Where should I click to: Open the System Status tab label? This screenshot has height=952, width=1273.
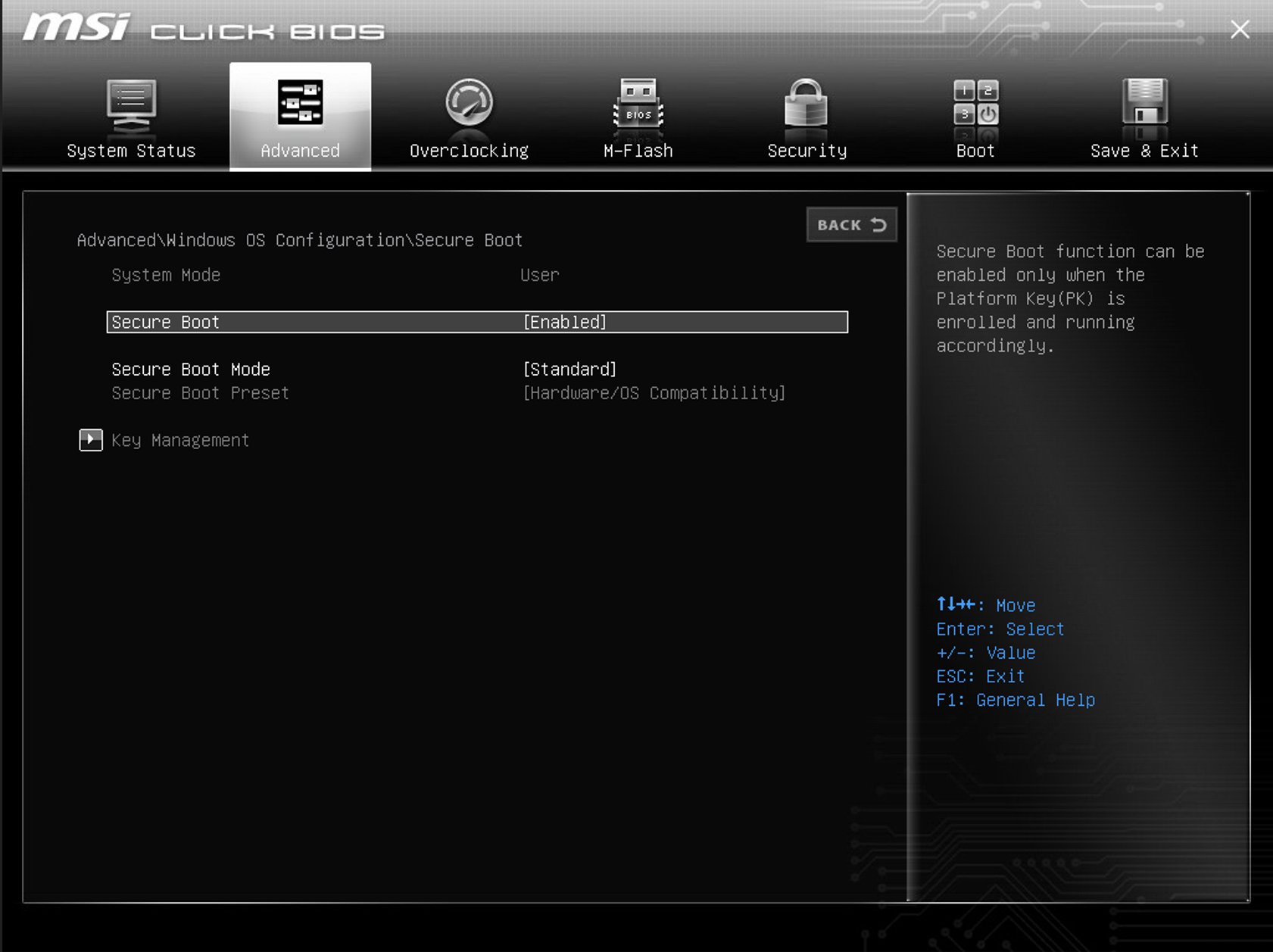[131, 151]
